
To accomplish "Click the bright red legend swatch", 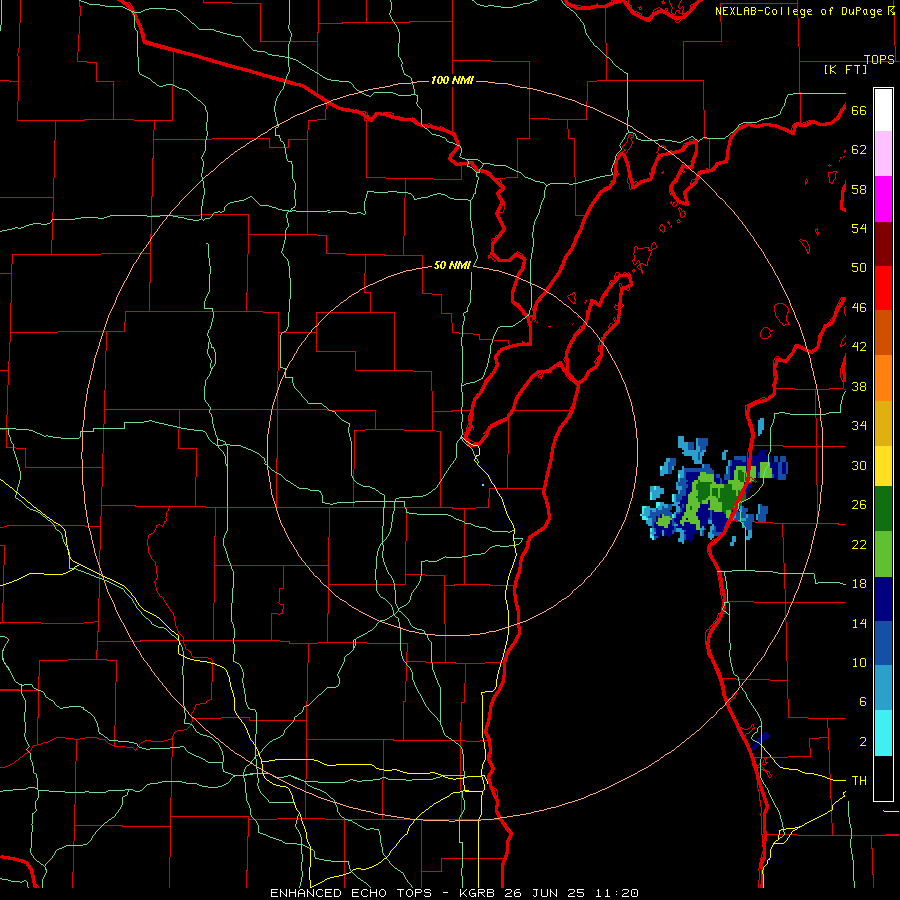I will (x=883, y=288).
